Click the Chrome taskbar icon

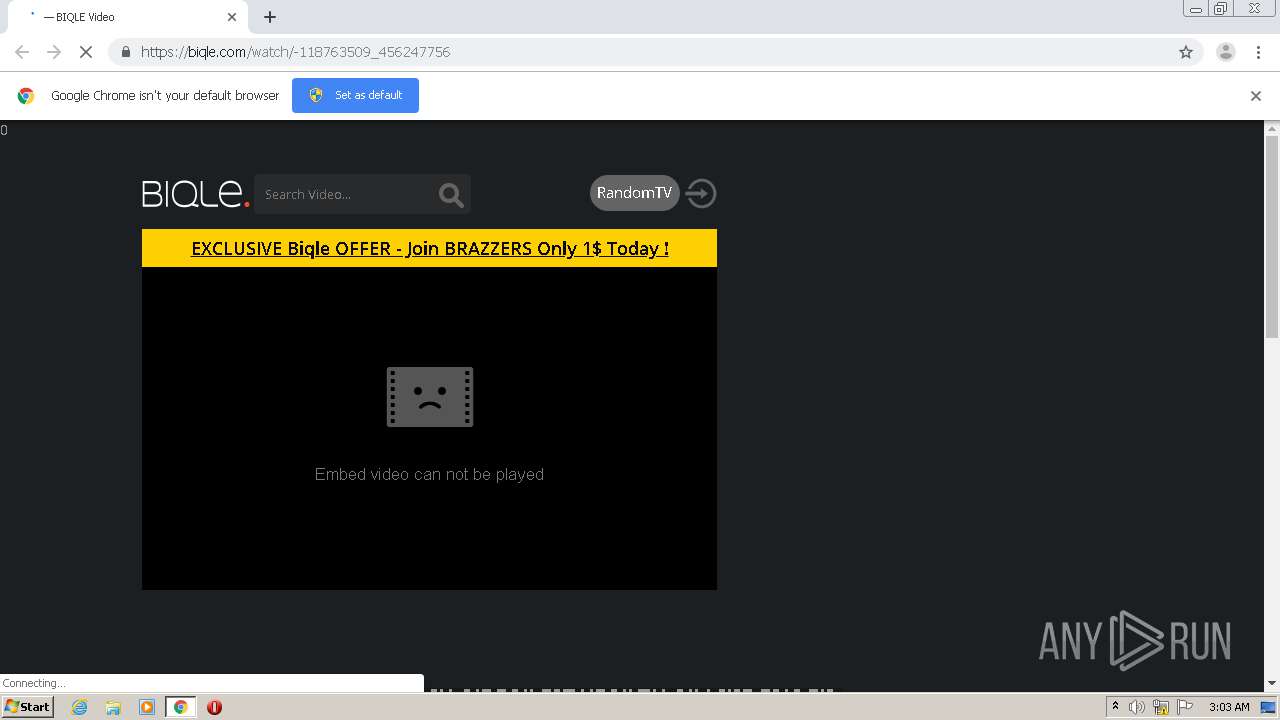pyautogui.click(x=180, y=707)
